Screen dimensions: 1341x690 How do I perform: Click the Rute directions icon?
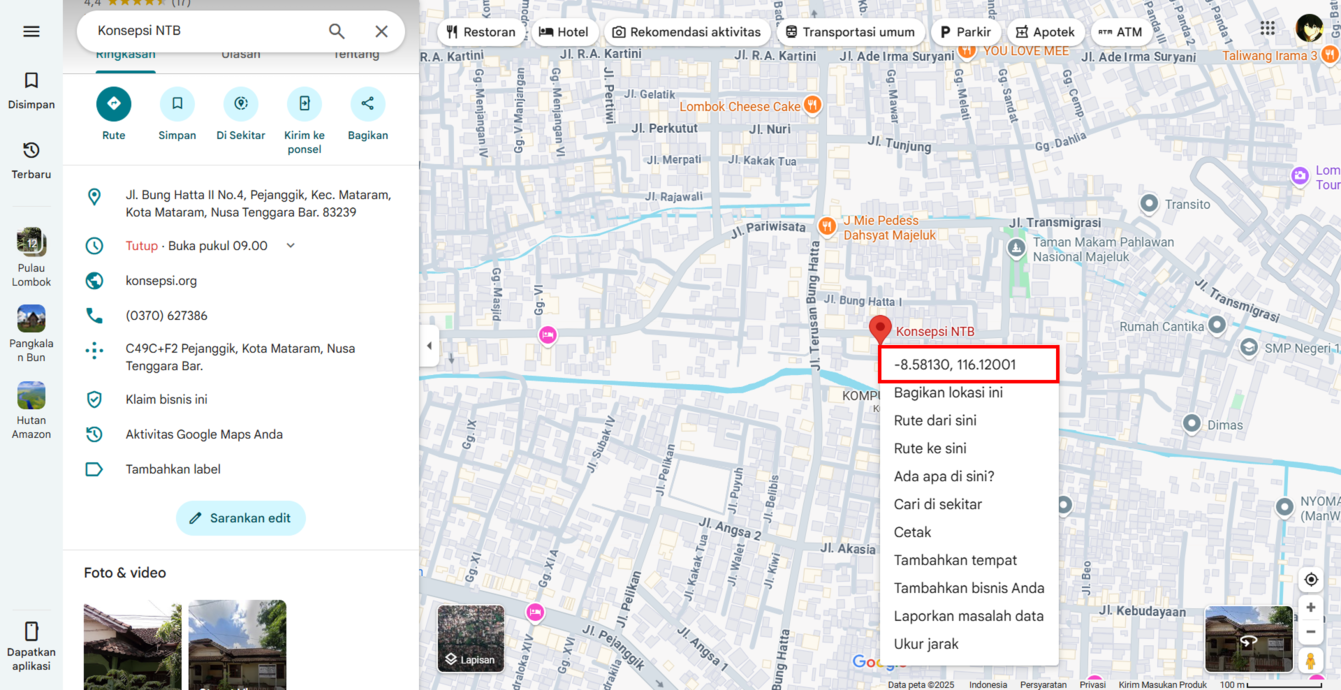(114, 104)
